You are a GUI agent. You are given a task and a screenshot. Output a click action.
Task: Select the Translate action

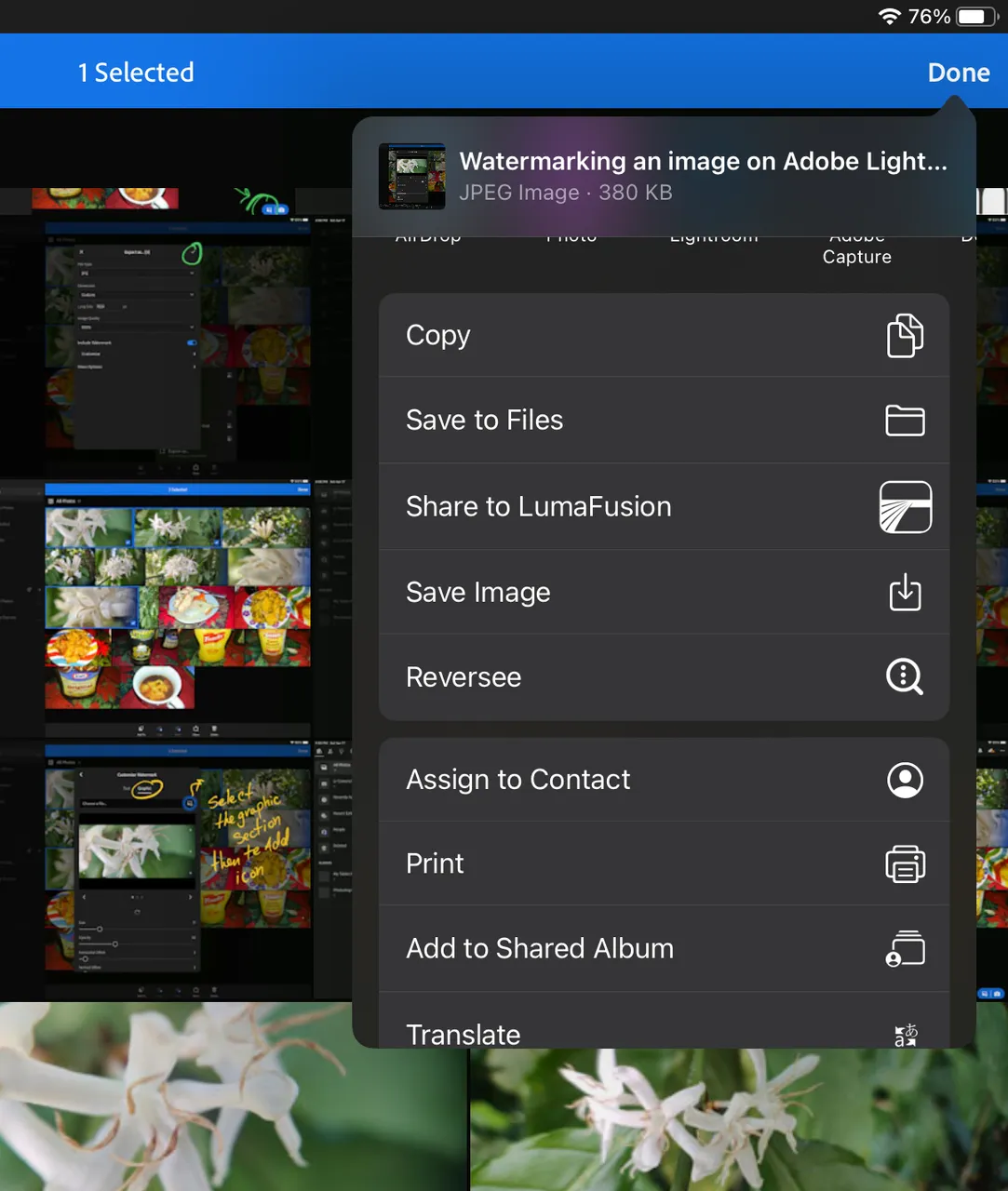tap(664, 1022)
